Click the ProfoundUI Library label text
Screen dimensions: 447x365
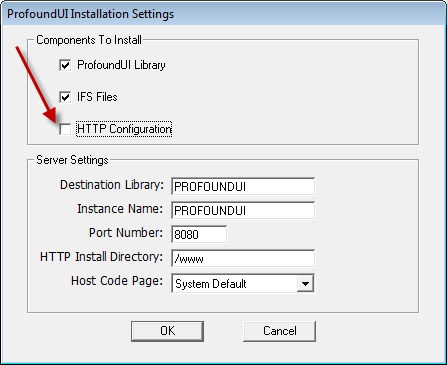[x=121, y=65]
